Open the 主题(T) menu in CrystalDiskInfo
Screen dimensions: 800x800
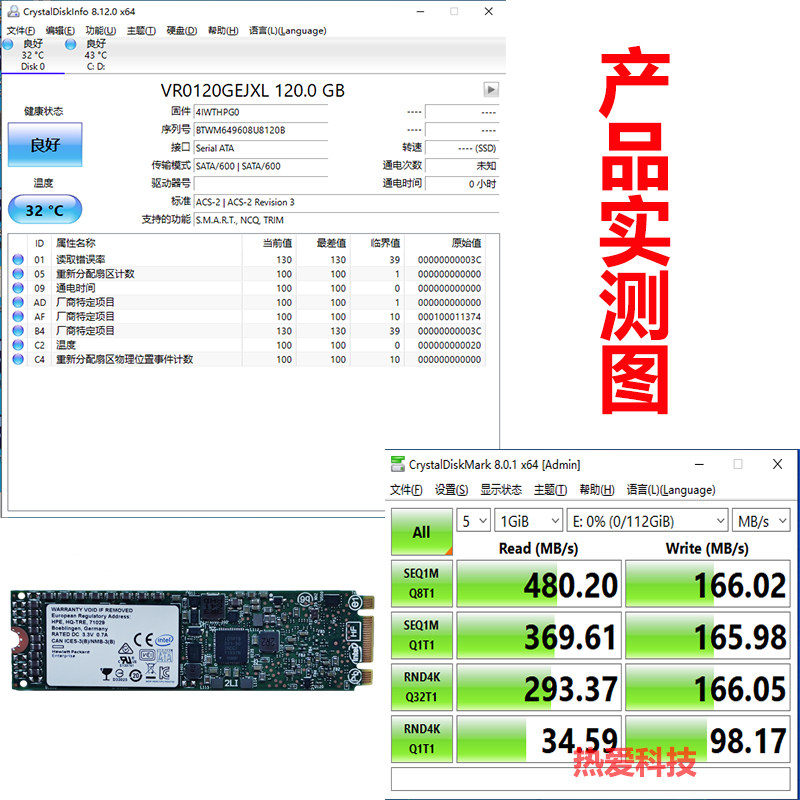click(141, 31)
